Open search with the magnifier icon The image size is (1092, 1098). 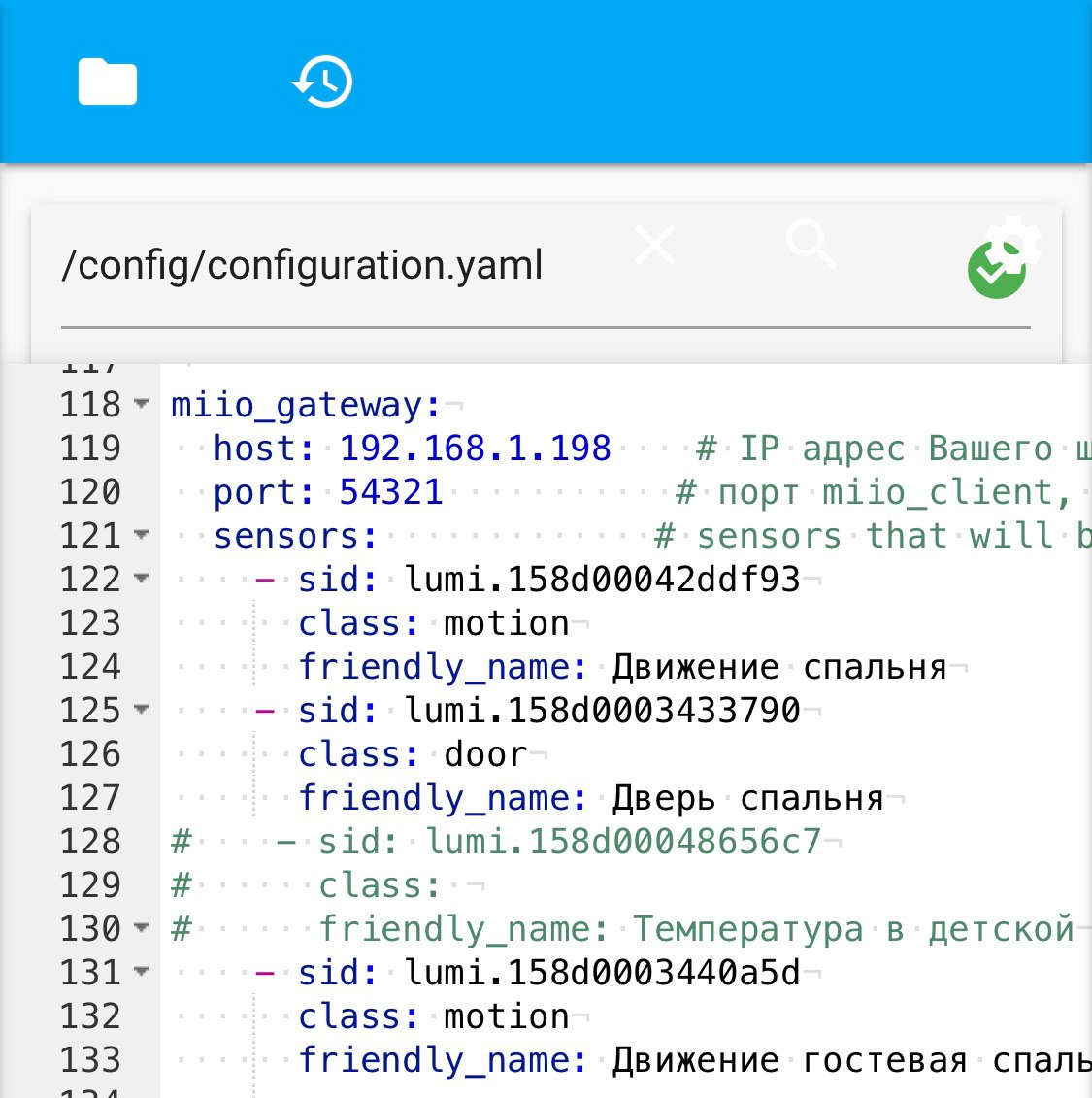coord(811,244)
